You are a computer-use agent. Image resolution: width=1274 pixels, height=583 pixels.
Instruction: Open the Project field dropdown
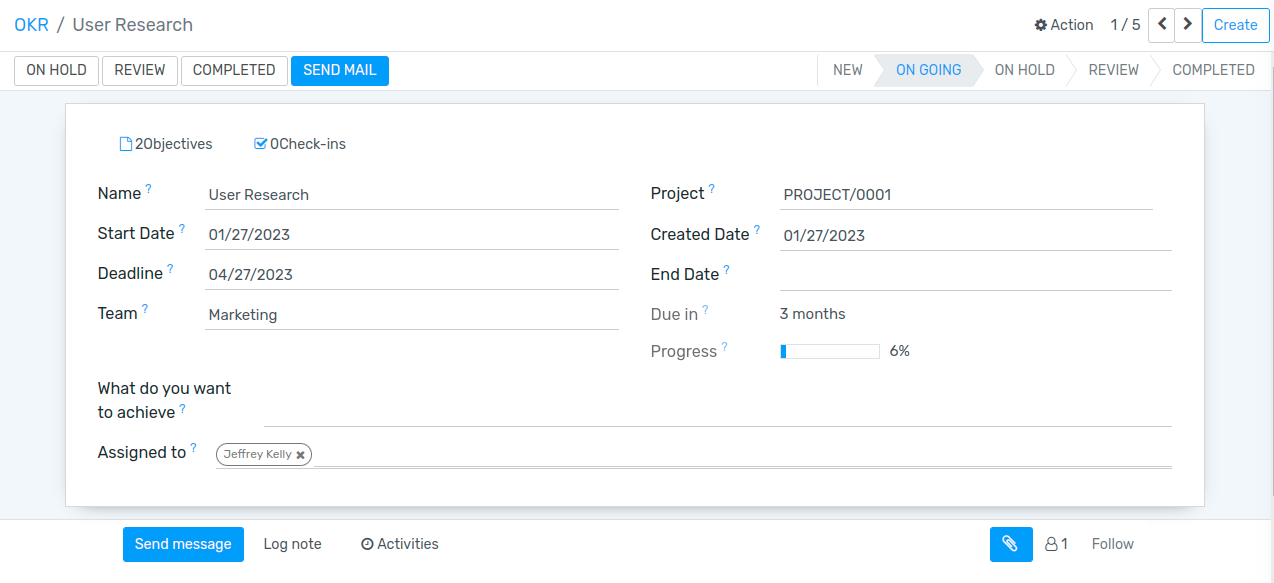[966, 195]
